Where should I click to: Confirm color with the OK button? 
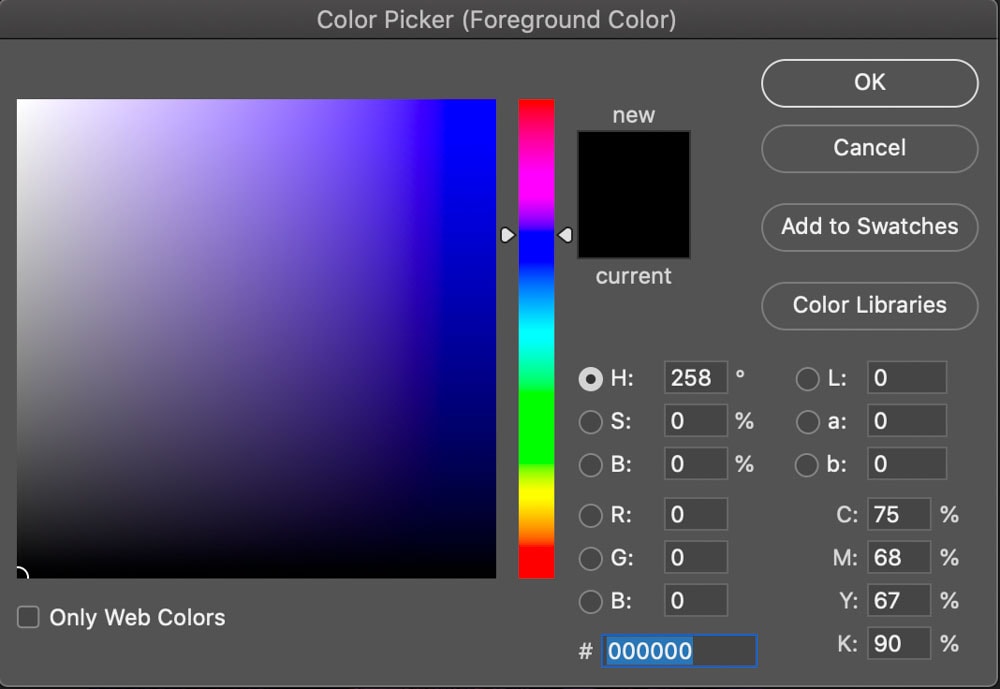click(x=869, y=83)
